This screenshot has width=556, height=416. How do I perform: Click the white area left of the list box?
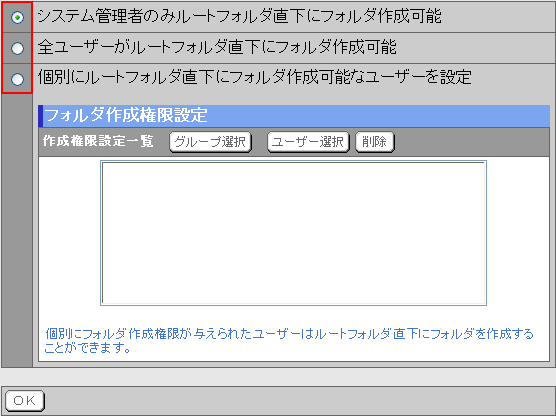(70, 233)
